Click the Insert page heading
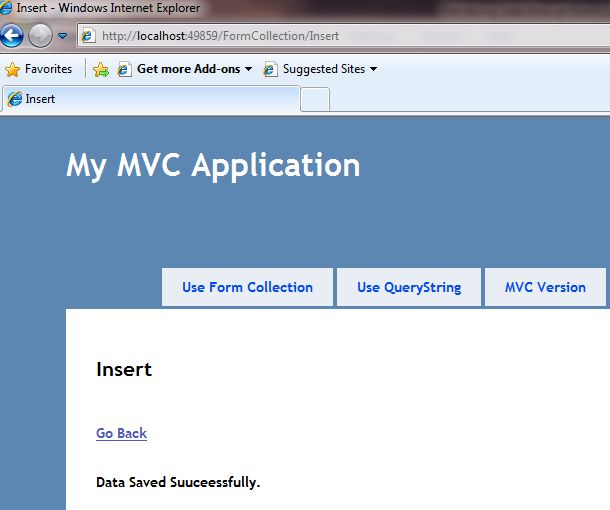 124,369
